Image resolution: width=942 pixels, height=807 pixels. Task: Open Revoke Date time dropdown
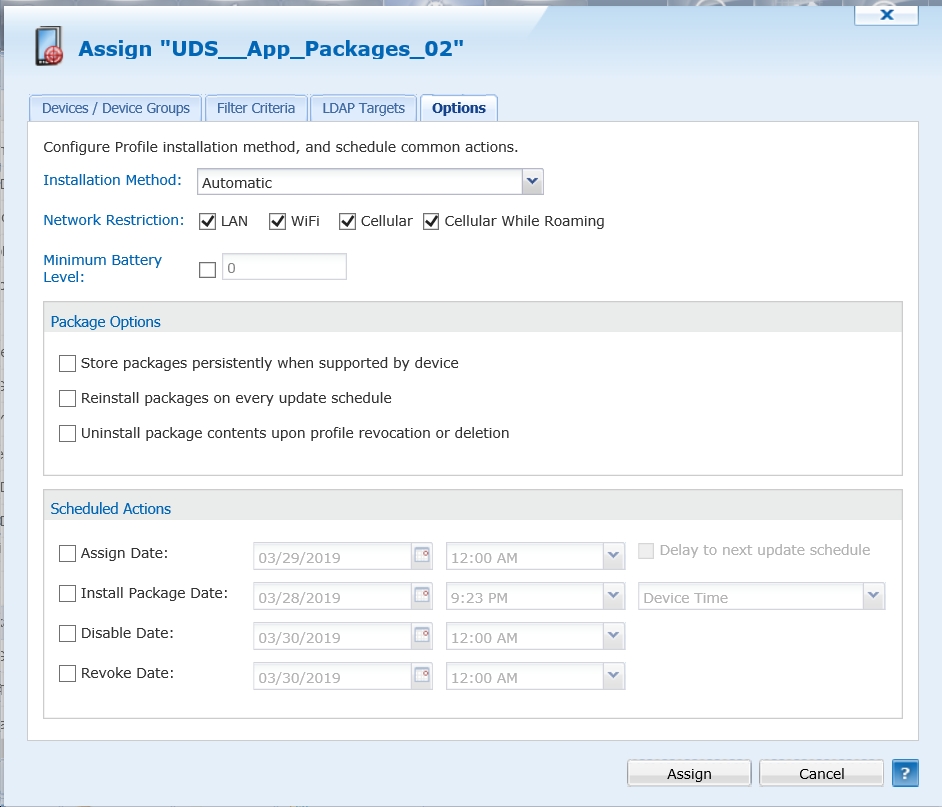tap(613, 676)
